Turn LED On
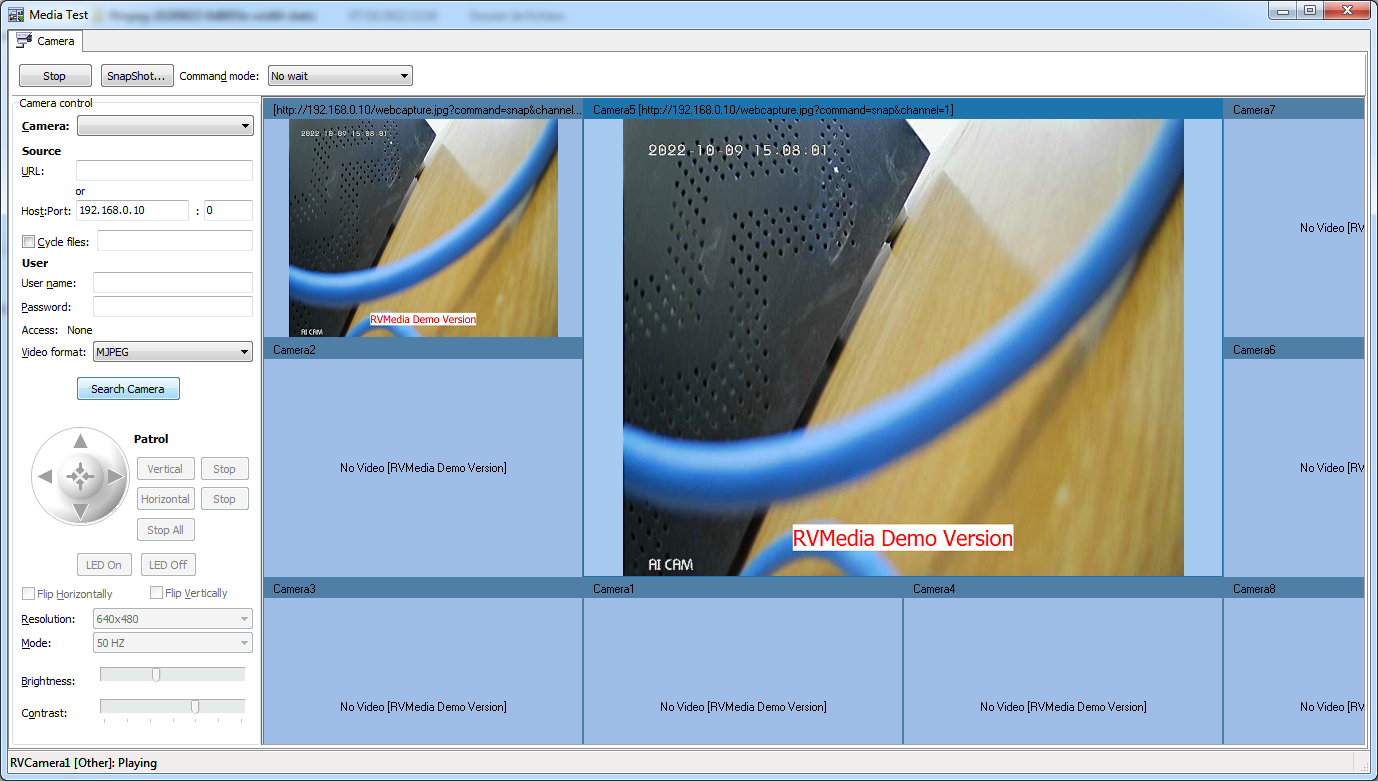The height and width of the screenshot is (781, 1378). tap(103, 565)
